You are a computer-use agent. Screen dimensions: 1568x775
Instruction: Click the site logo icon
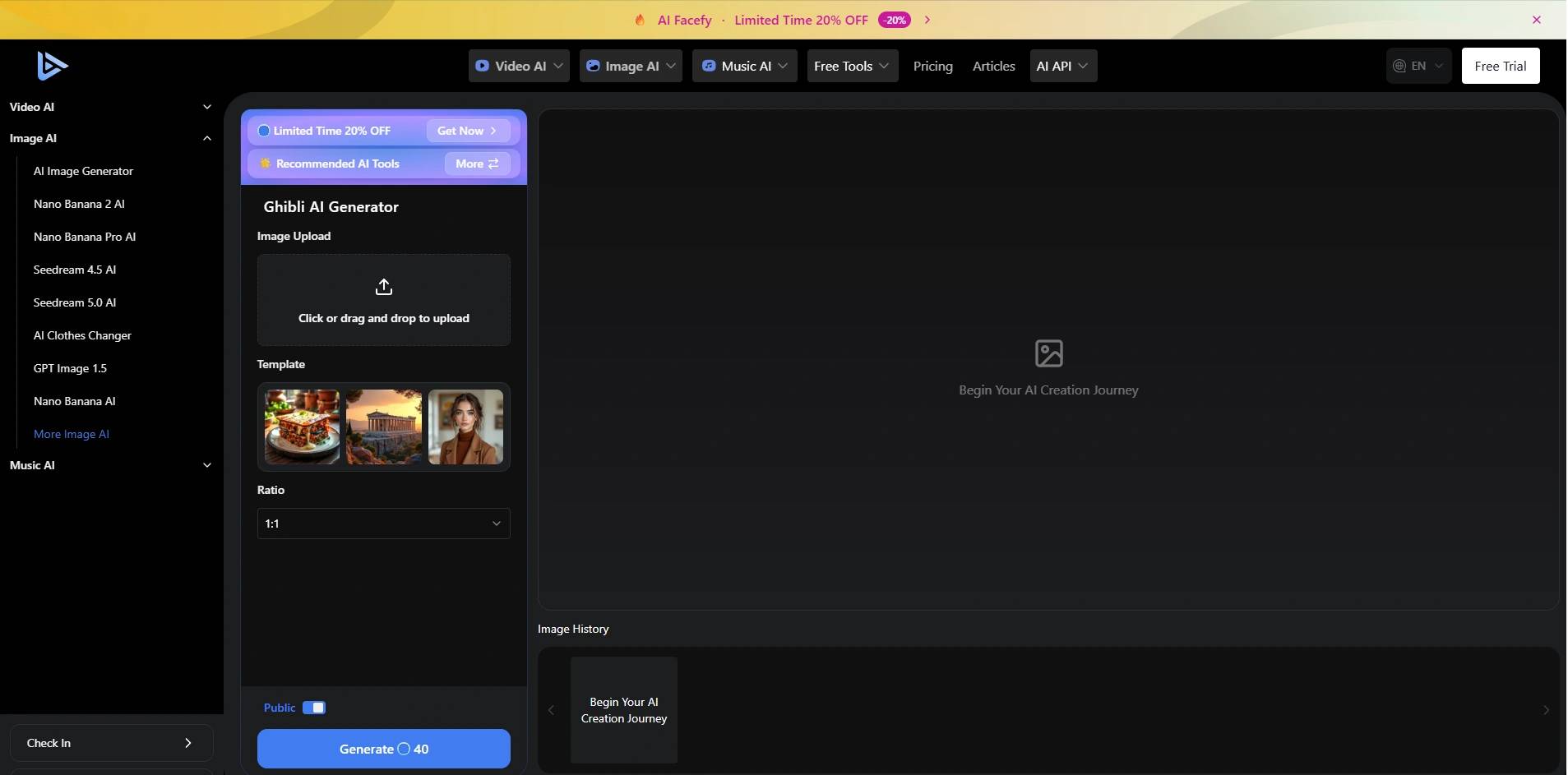point(52,66)
